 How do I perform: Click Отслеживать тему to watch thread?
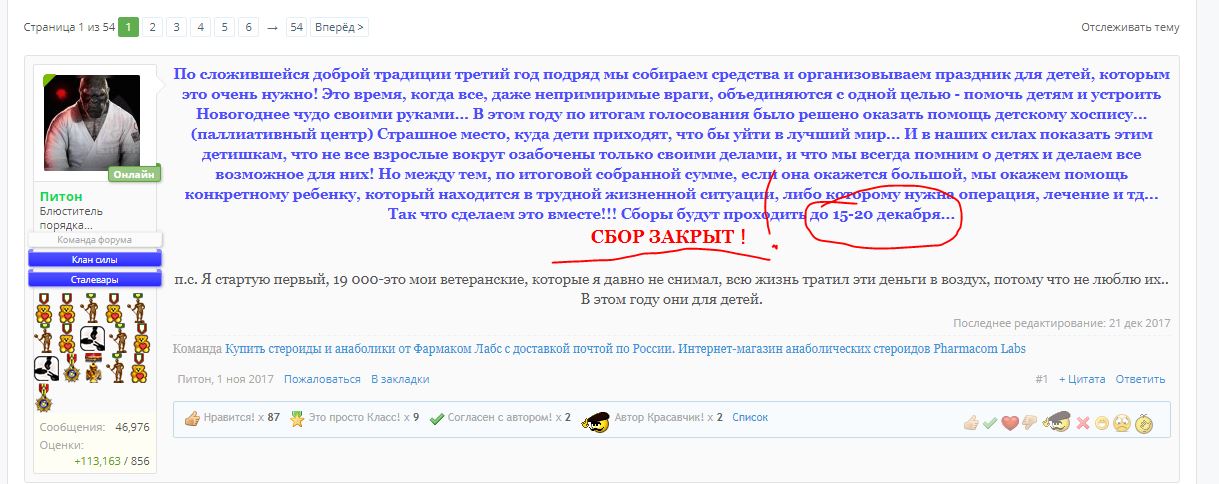pyautogui.click(x=1130, y=28)
